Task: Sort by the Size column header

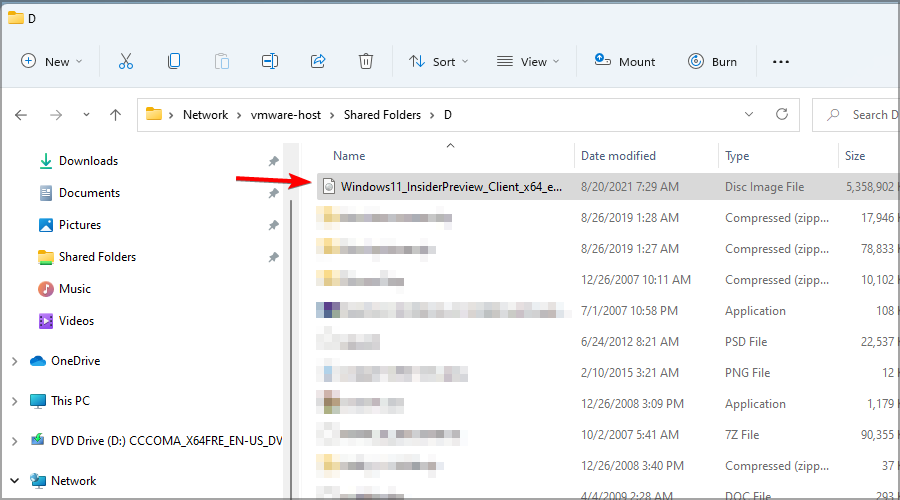Action: (x=855, y=156)
